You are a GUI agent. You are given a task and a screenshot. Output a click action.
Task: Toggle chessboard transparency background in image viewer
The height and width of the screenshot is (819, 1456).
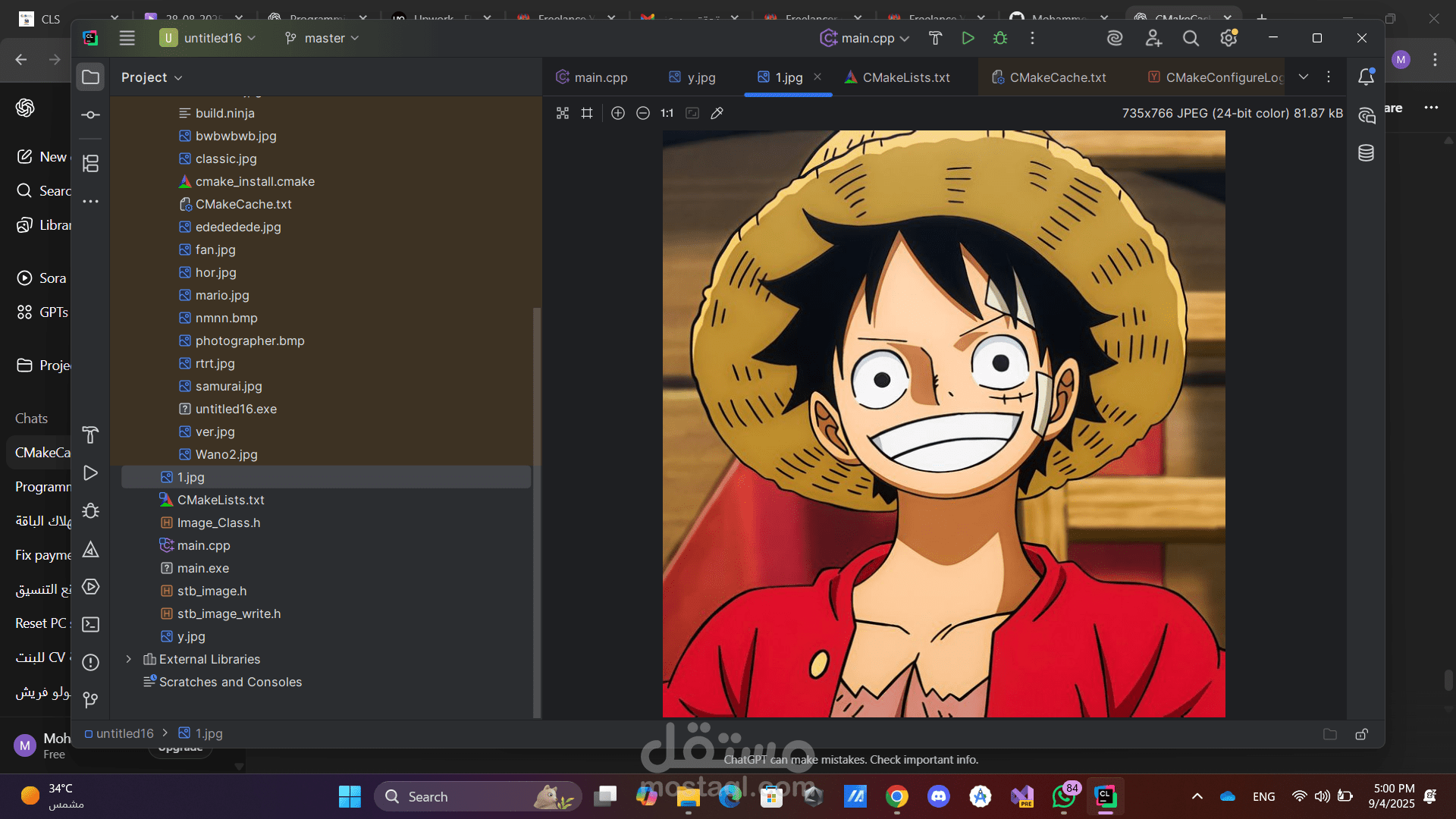(x=563, y=113)
